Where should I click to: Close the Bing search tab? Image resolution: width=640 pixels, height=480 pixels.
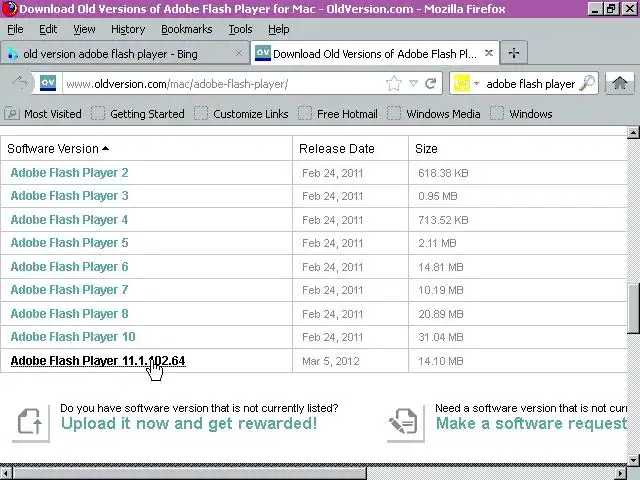point(239,53)
